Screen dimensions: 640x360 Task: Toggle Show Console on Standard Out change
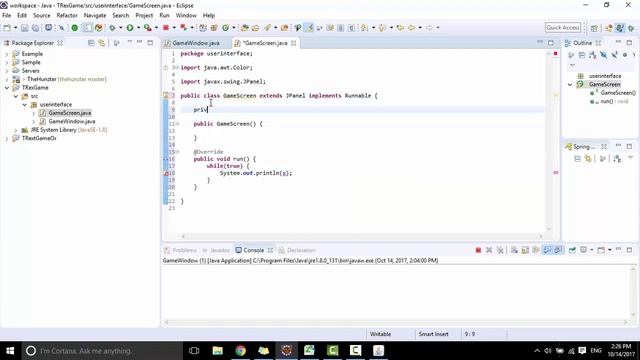pos(547,250)
